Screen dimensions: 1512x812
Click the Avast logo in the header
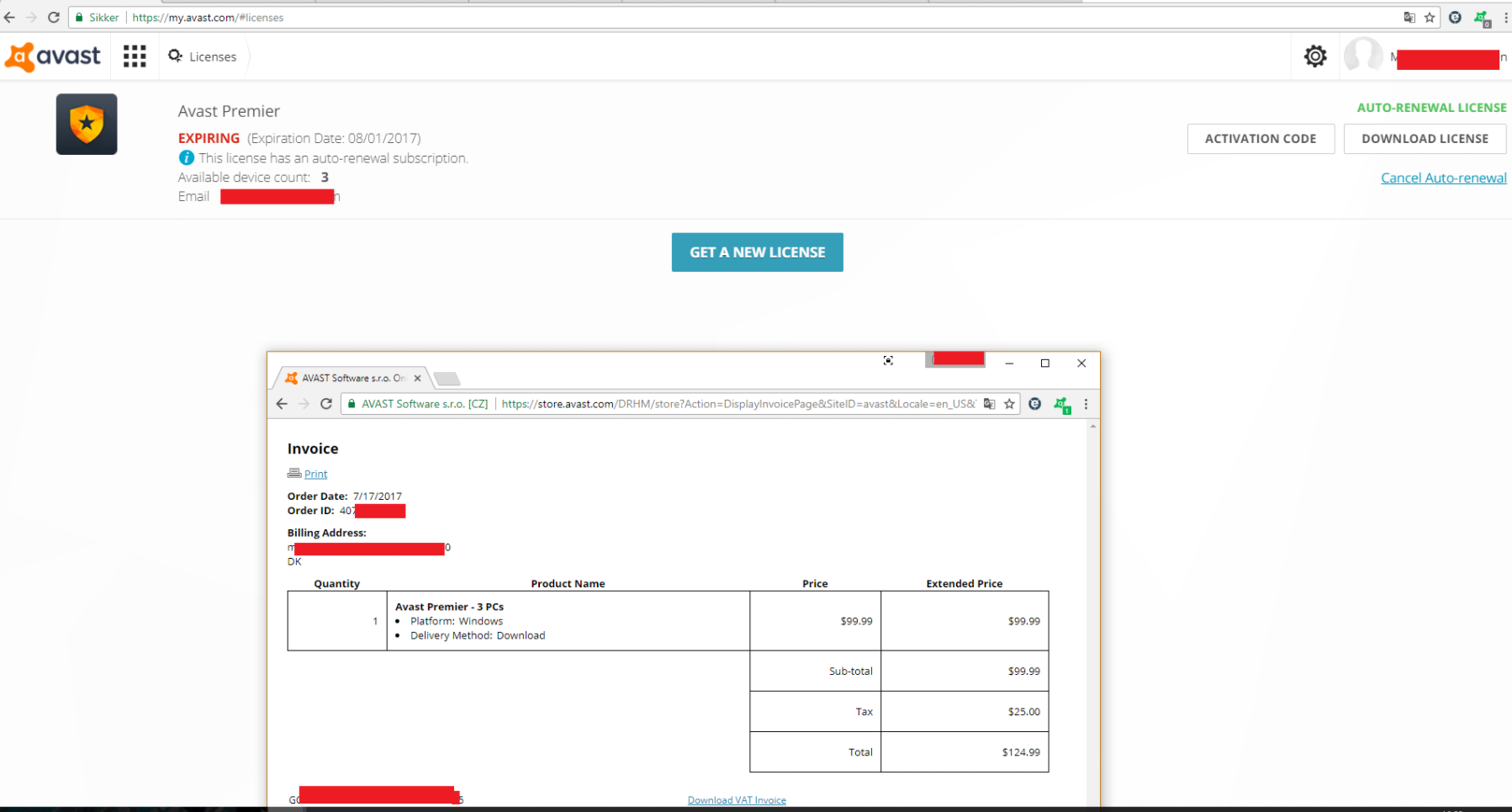(53, 56)
